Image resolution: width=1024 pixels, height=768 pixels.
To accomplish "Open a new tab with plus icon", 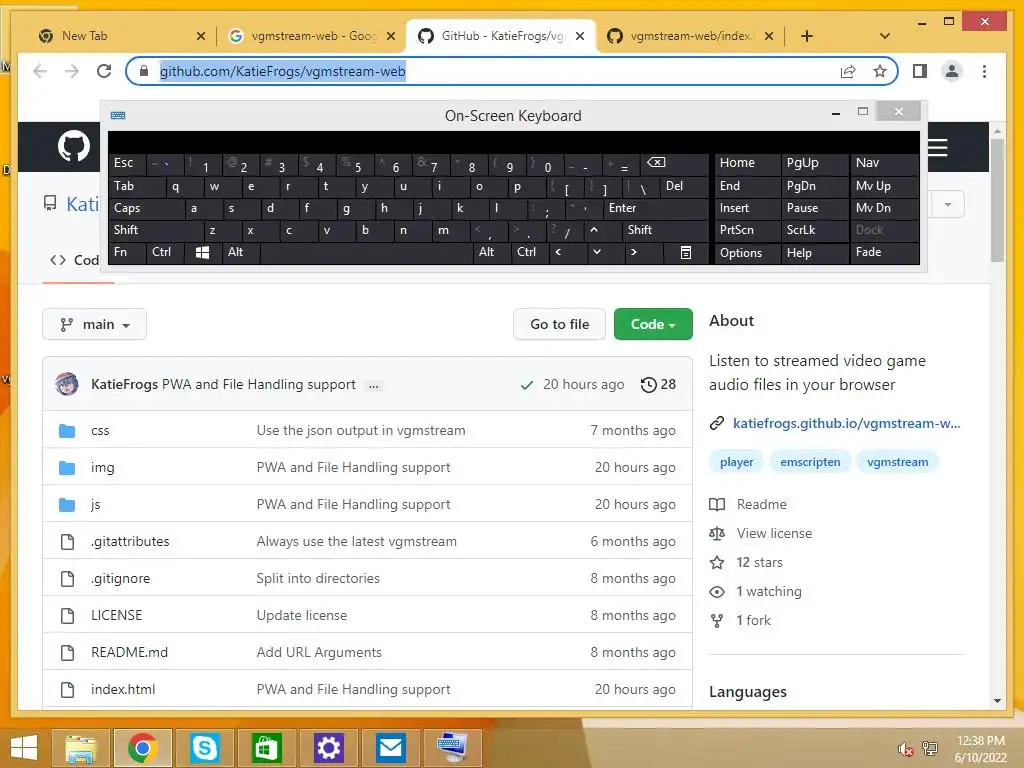I will tap(807, 36).
